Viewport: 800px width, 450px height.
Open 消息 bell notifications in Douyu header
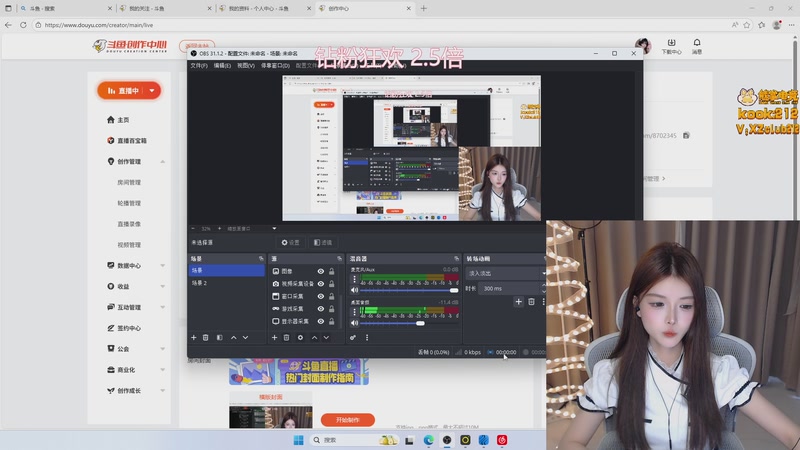(697, 46)
